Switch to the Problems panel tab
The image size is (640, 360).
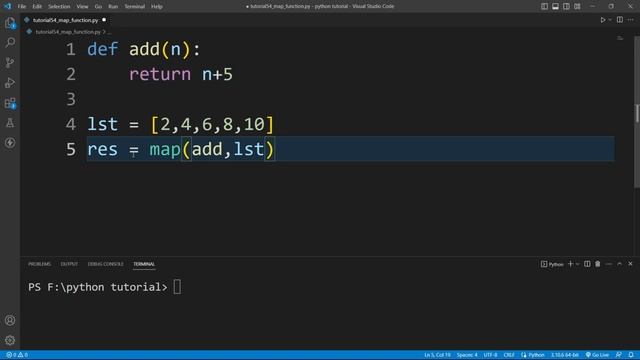[x=40, y=264]
